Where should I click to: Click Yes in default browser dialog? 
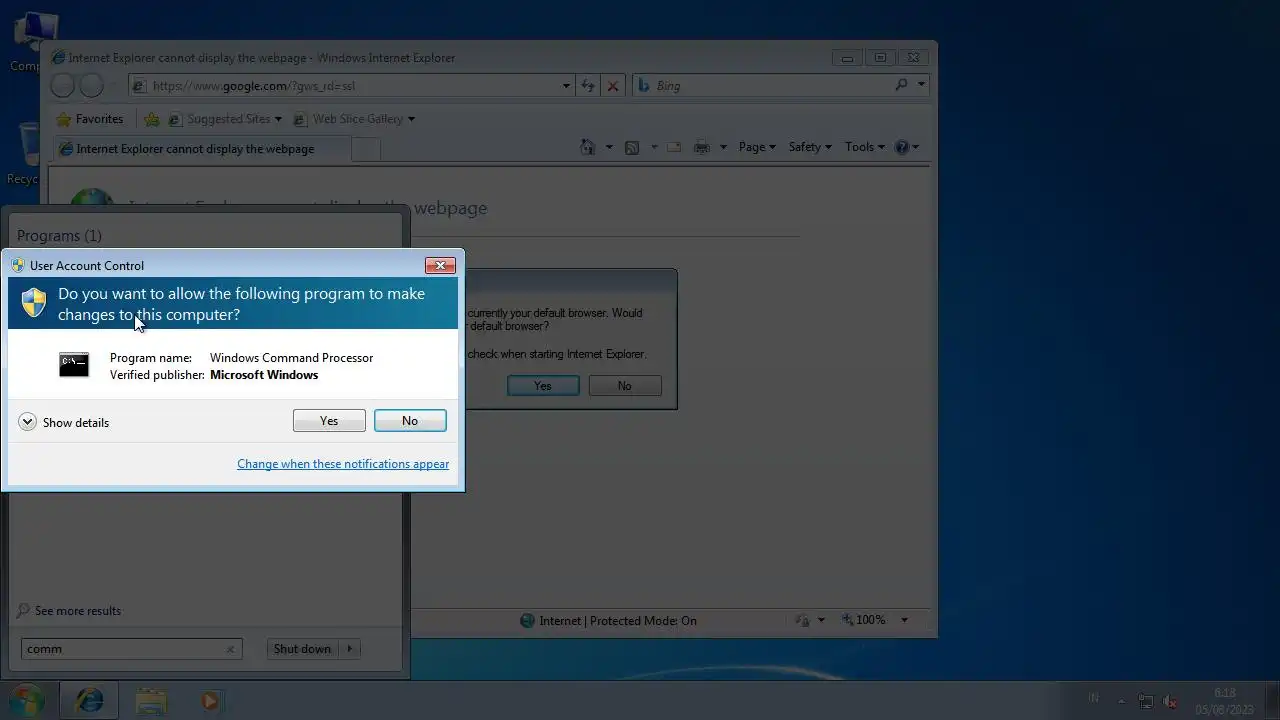[543, 386]
